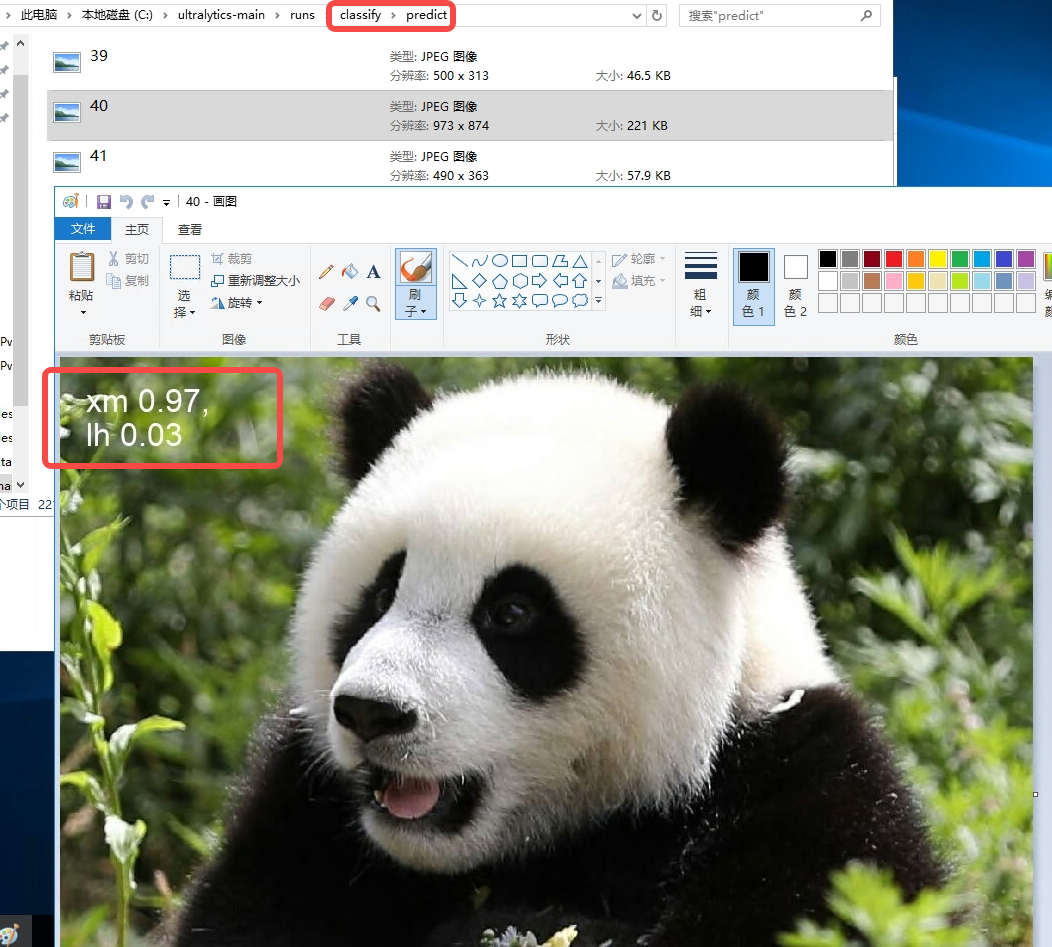Image resolution: width=1052 pixels, height=947 pixels.
Task: Select the Rounded rectangle shape
Action: pyautogui.click(x=540, y=261)
